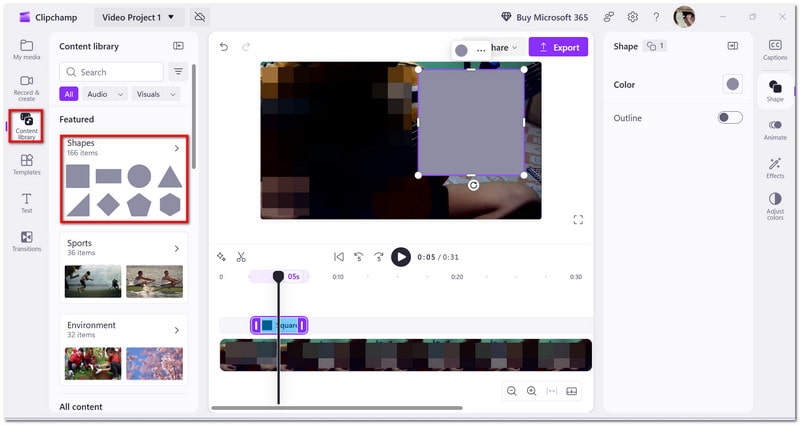Toggle the Outline switch
800x425 pixels.
click(730, 118)
